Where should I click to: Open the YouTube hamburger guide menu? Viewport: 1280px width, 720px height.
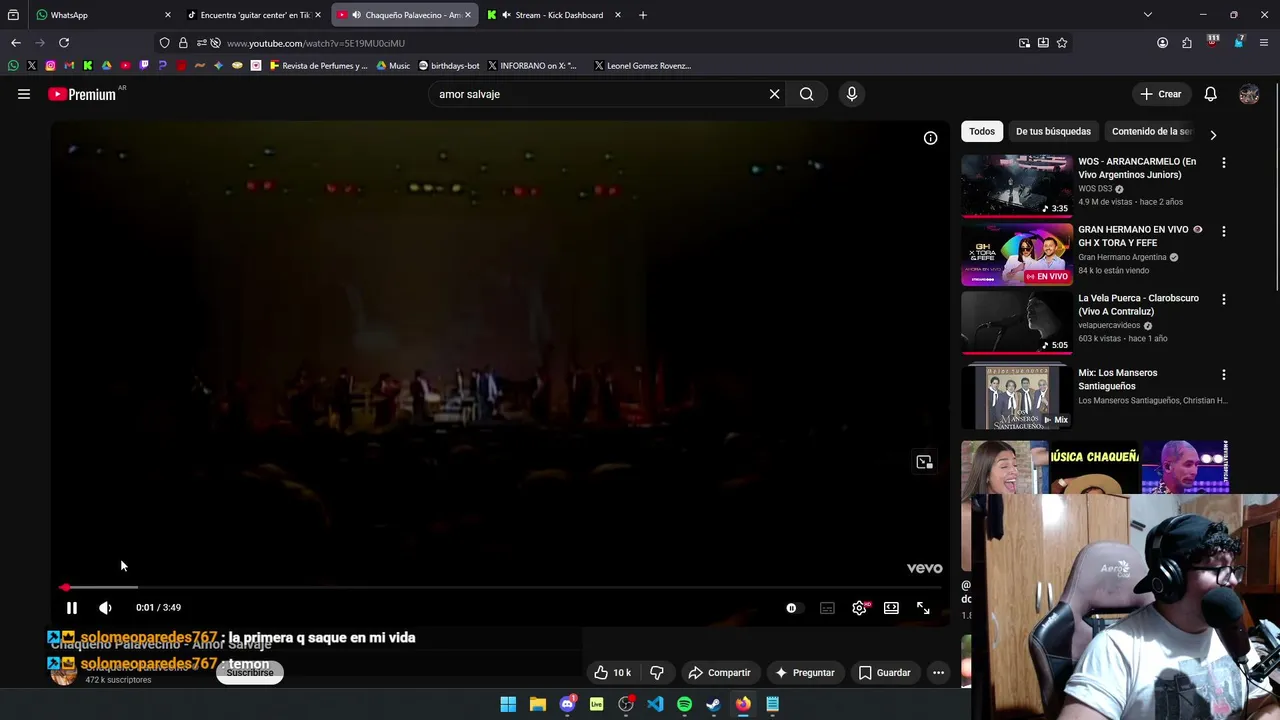(x=24, y=94)
